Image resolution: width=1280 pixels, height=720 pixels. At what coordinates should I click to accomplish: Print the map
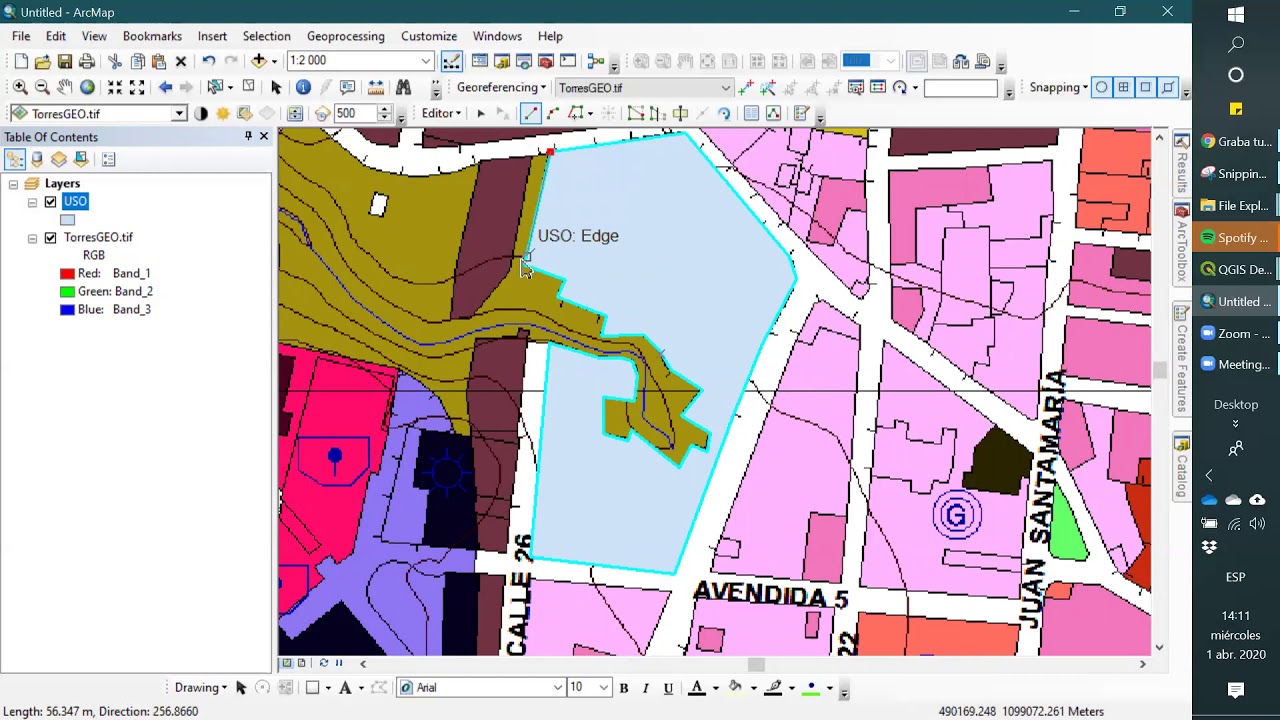point(87,61)
